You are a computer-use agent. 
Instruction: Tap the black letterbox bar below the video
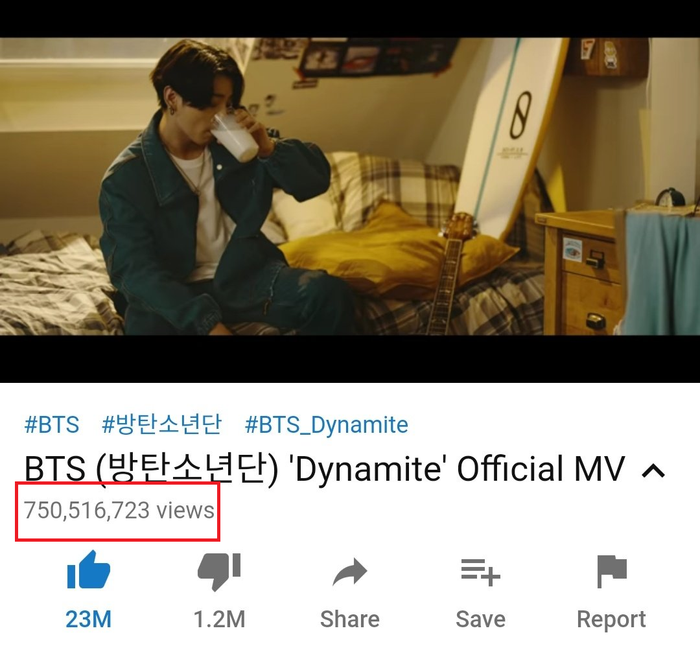pos(350,359)
